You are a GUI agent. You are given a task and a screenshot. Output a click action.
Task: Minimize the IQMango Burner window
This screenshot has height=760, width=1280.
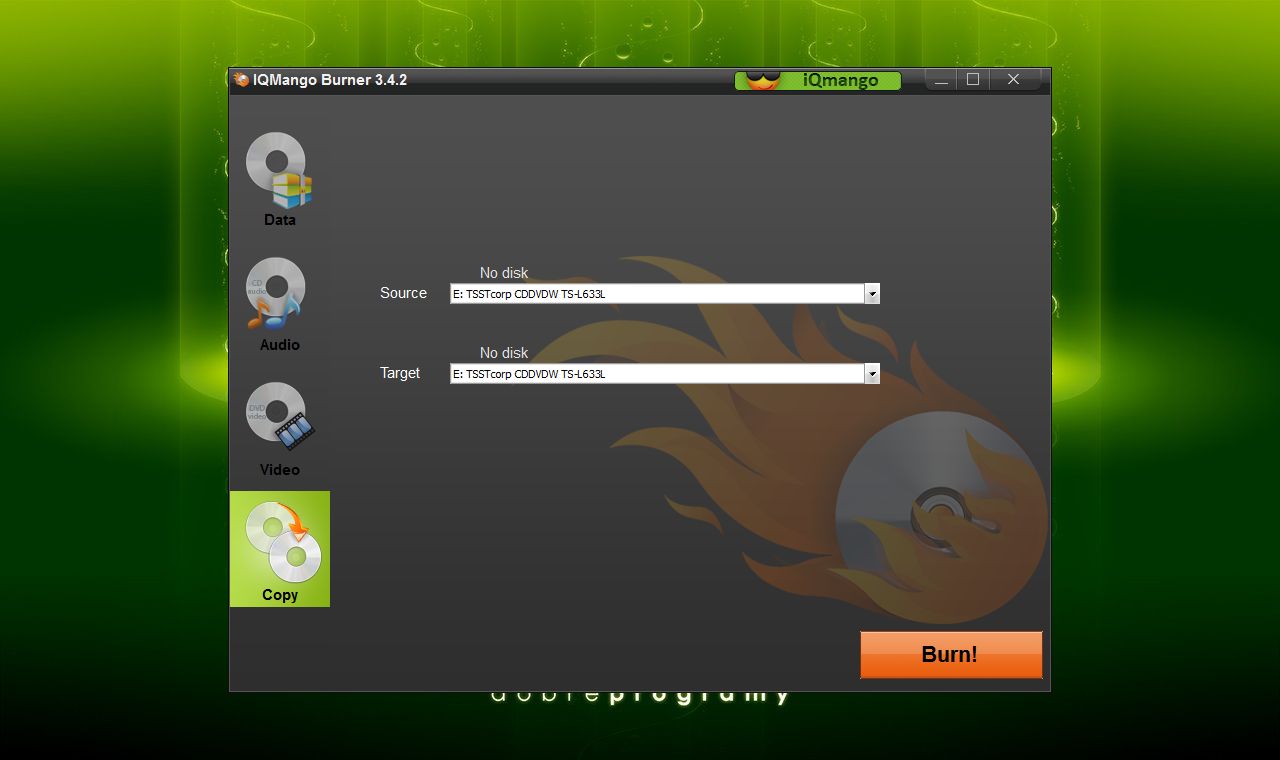[x=942, y=80]
